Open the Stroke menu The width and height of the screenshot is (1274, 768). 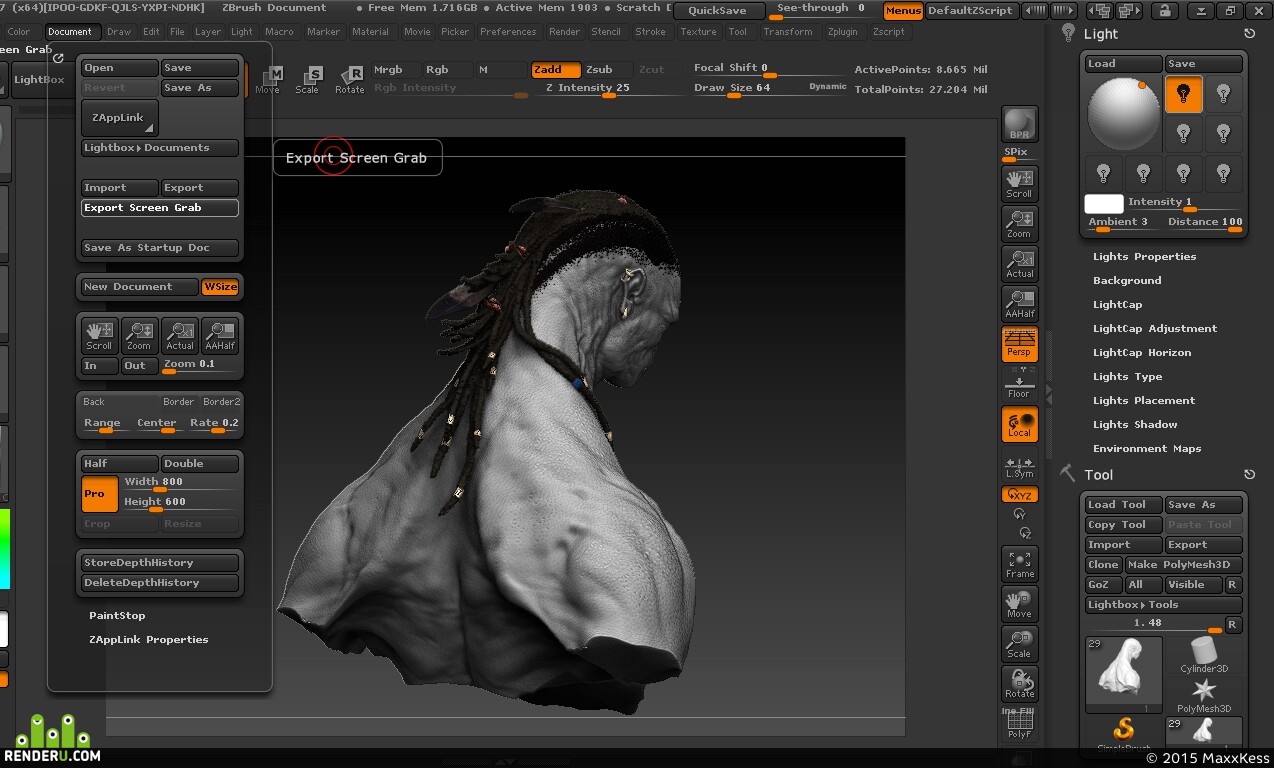tap(650, 32)
